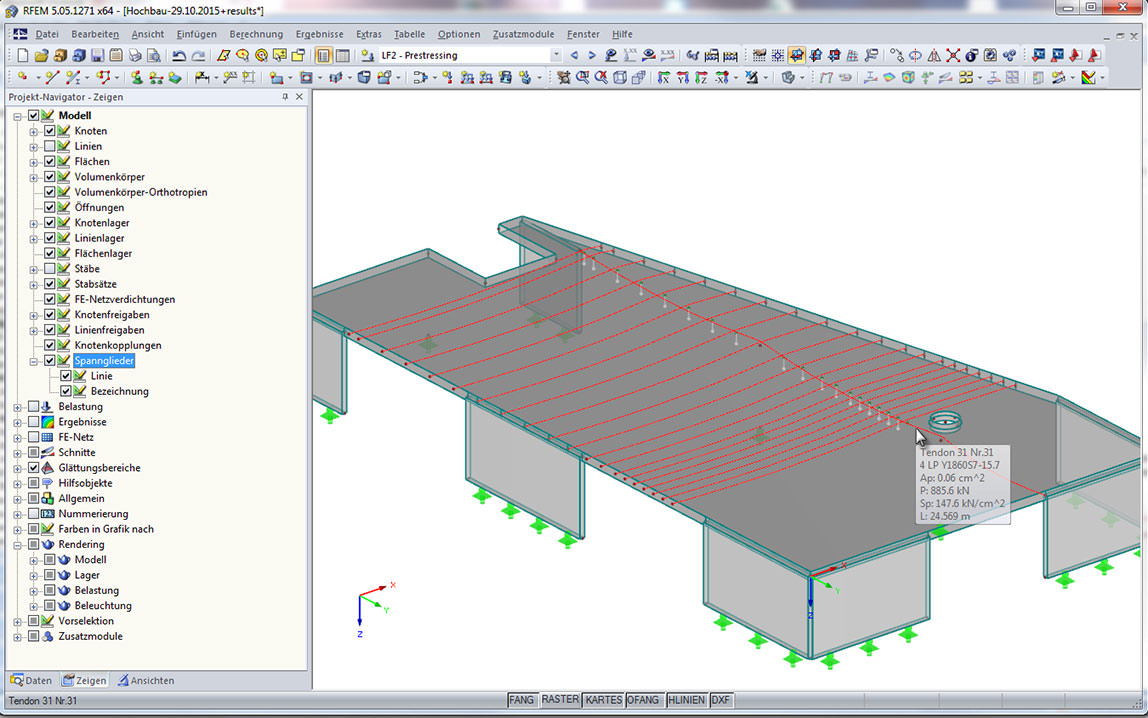Toggle the Öffnungen checkbox

tap(49, 207)
